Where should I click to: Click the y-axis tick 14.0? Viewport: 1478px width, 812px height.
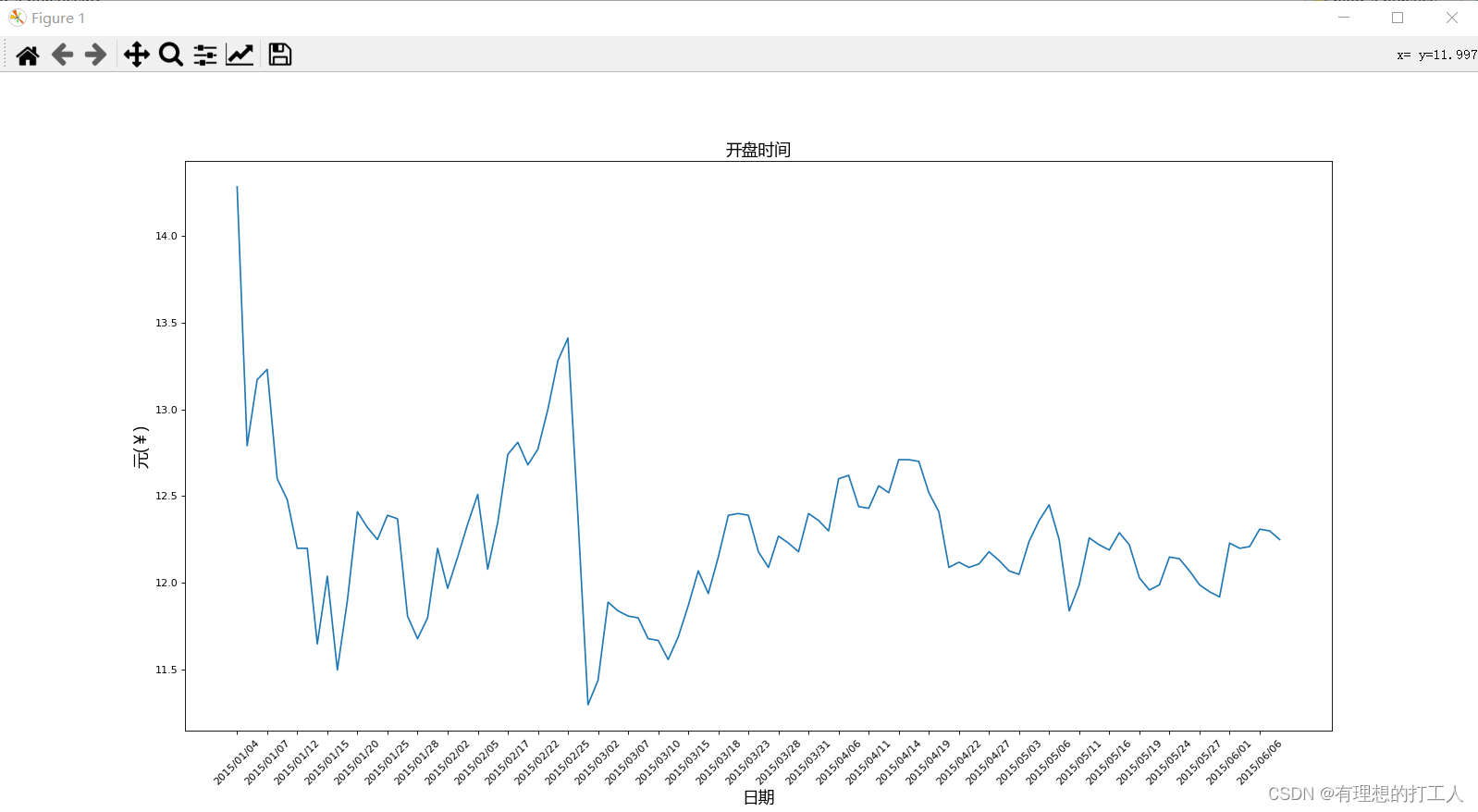166,236
